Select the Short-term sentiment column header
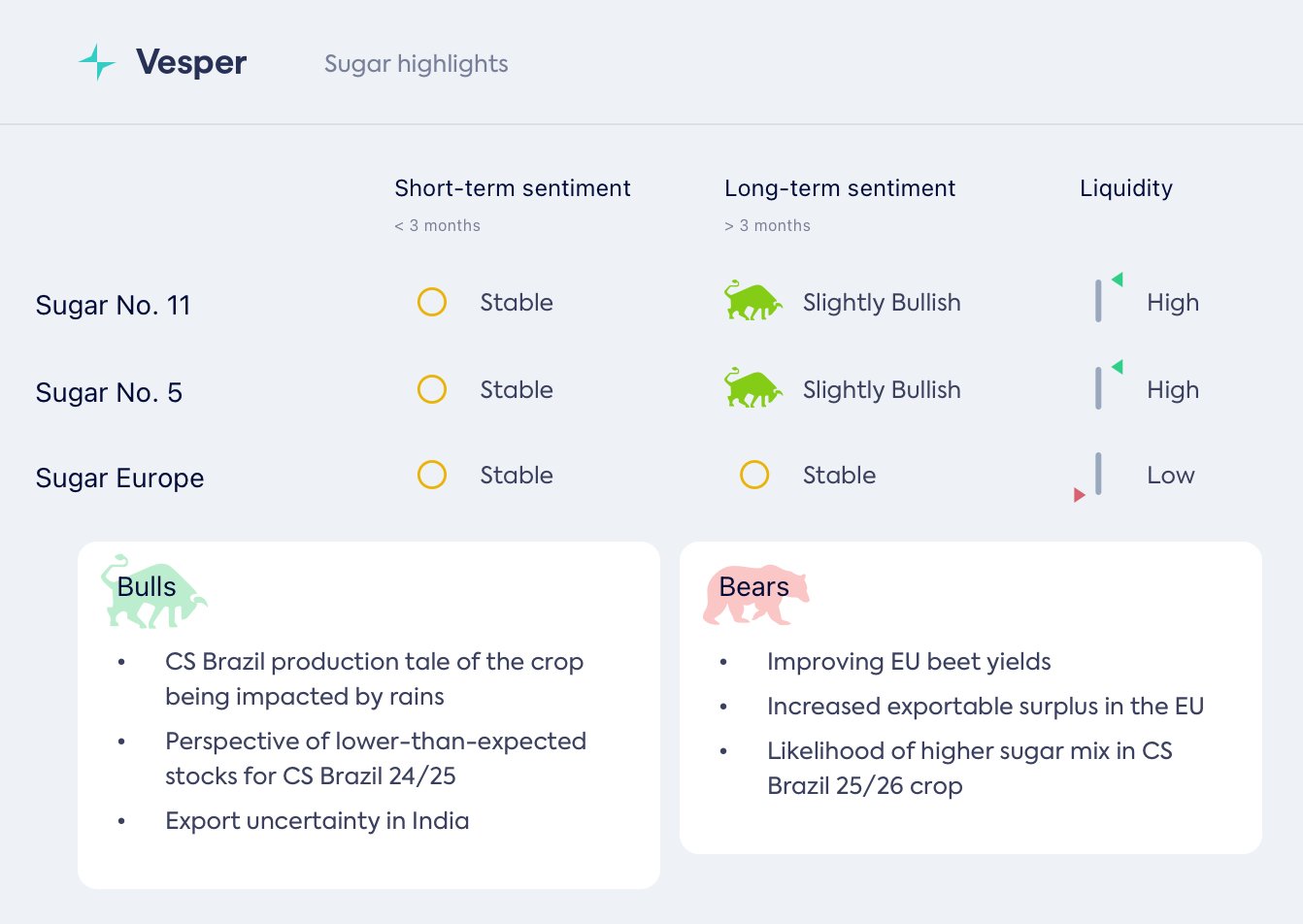1303x924 pixels. click(x=513, y=188)
